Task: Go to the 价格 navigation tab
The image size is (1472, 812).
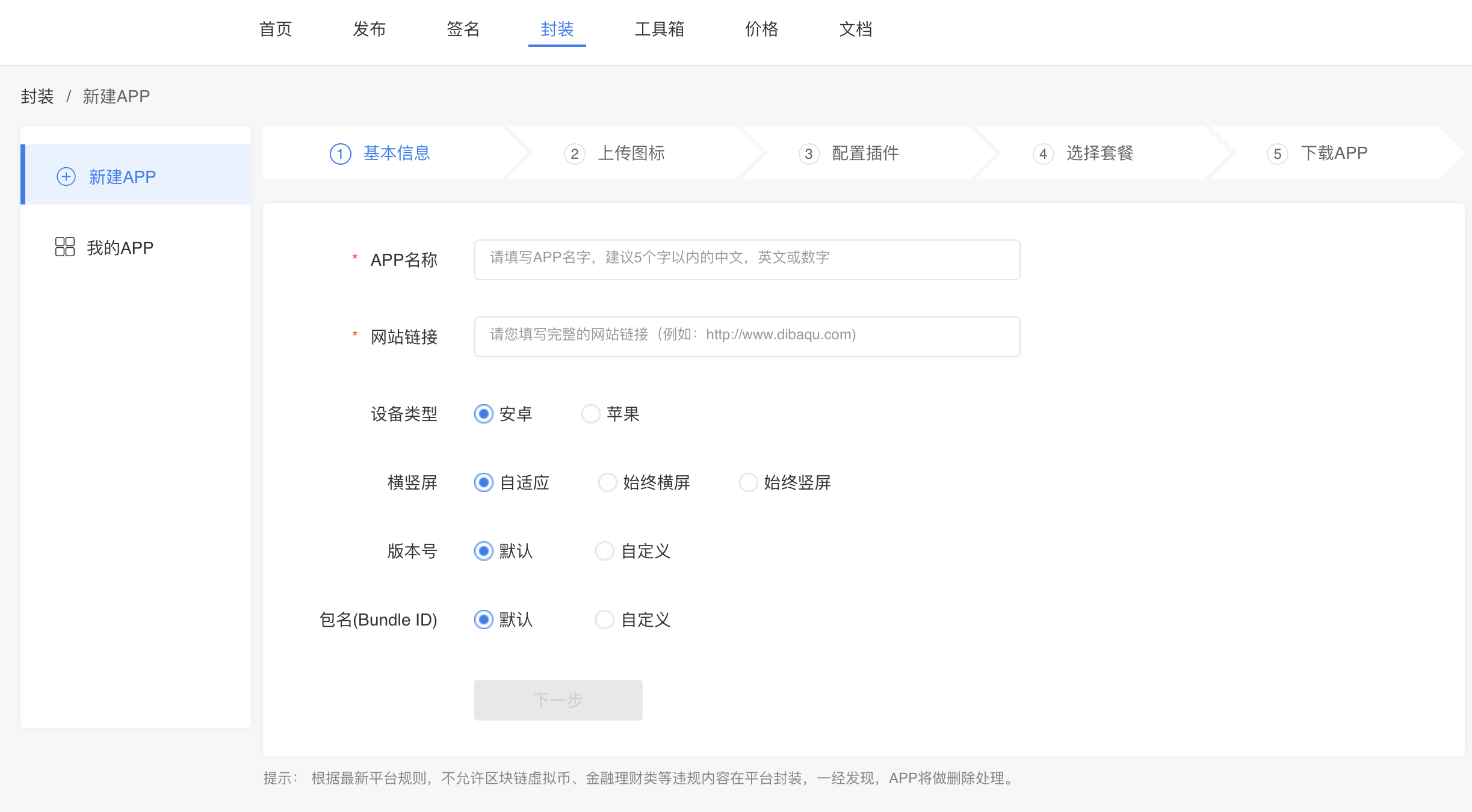Action: [x=761, y=29]
